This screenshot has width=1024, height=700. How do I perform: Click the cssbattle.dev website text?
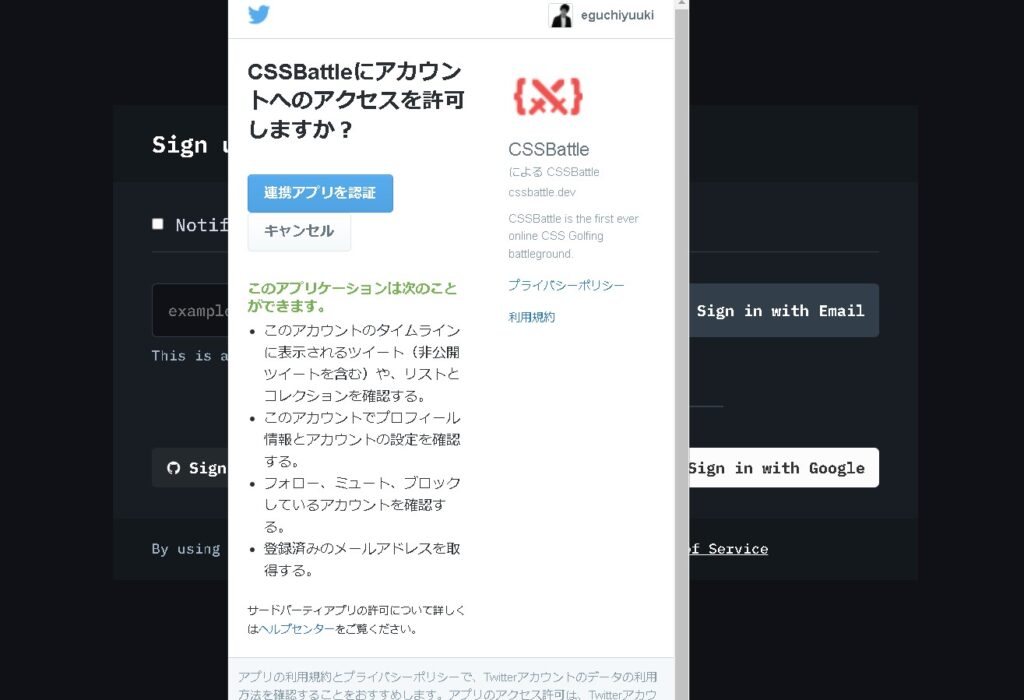click(x=541, y=192)
